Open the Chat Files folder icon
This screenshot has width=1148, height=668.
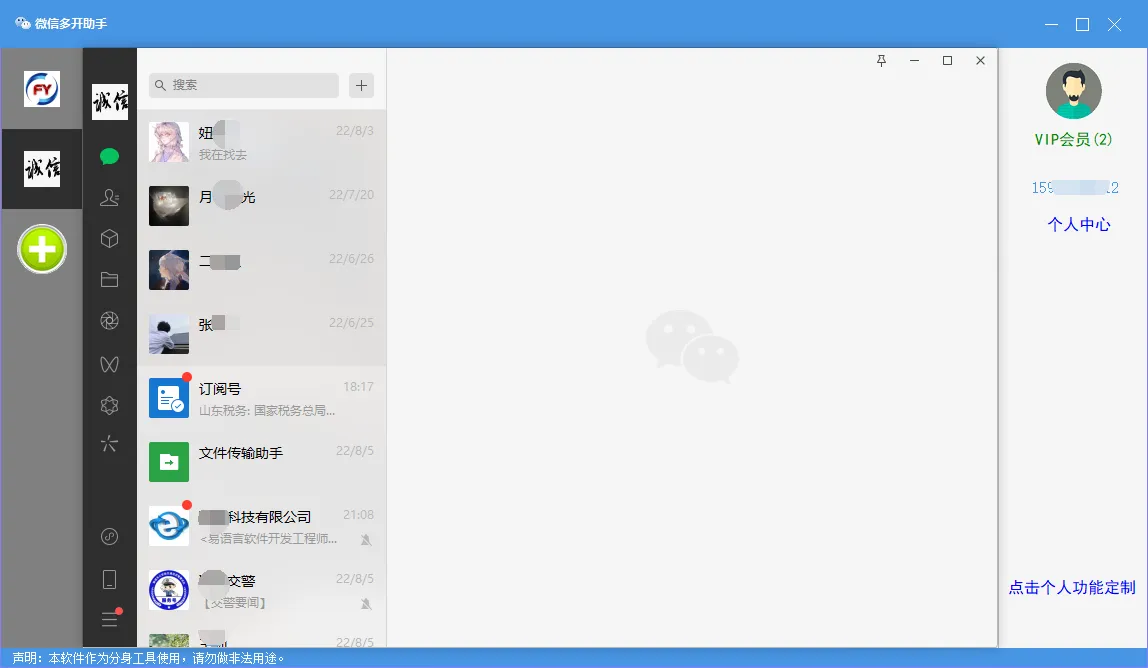point(110,280)
